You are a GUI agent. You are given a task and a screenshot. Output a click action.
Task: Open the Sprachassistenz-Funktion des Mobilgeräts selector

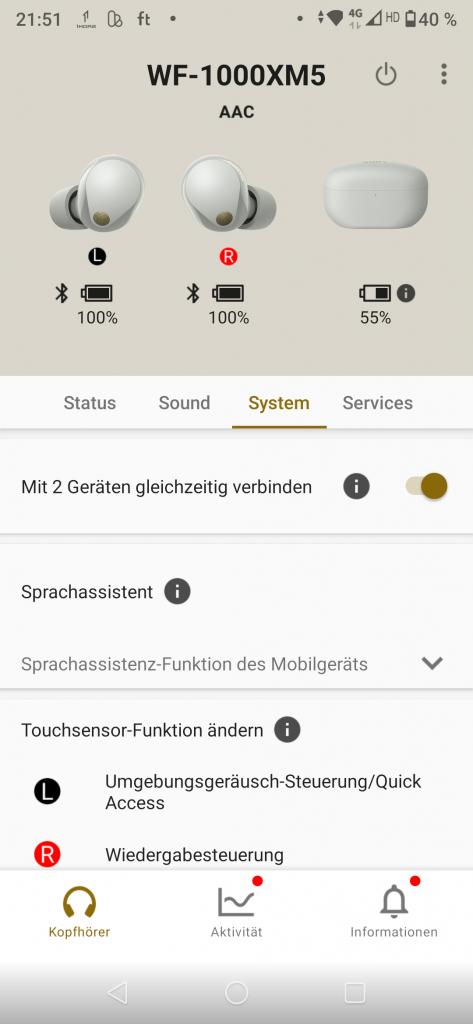click(236, 664)
